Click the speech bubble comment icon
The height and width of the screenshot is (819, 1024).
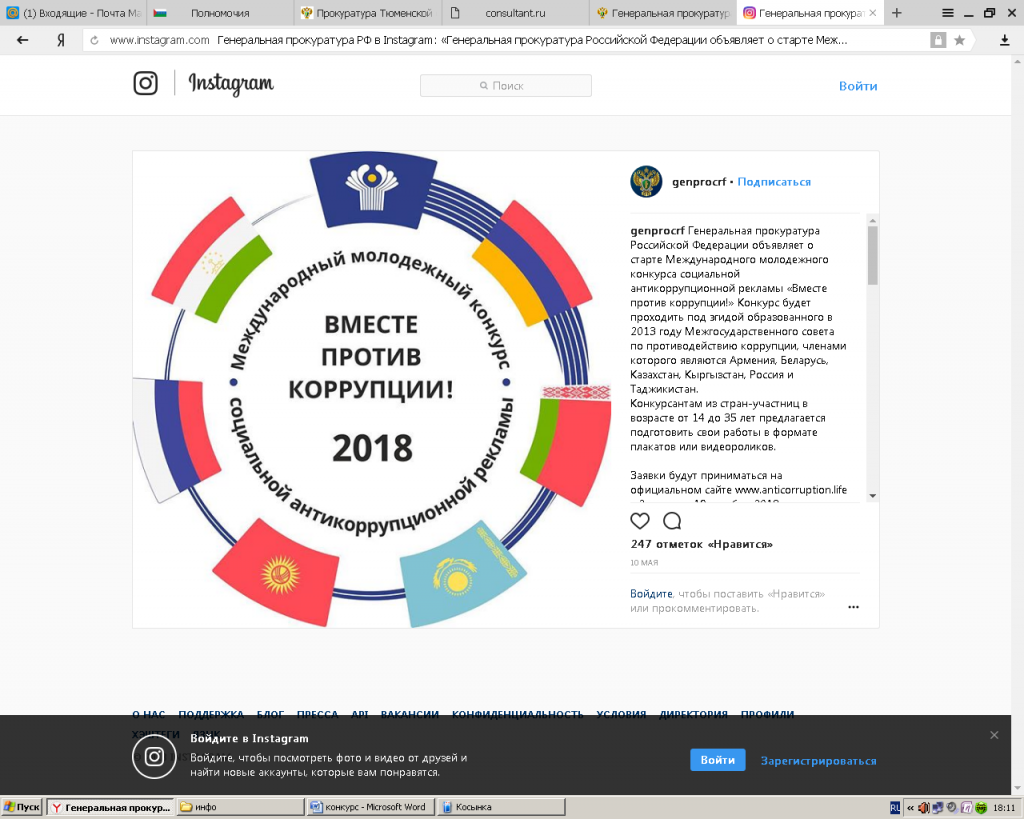pyautogui.click(x=672, y=521)
